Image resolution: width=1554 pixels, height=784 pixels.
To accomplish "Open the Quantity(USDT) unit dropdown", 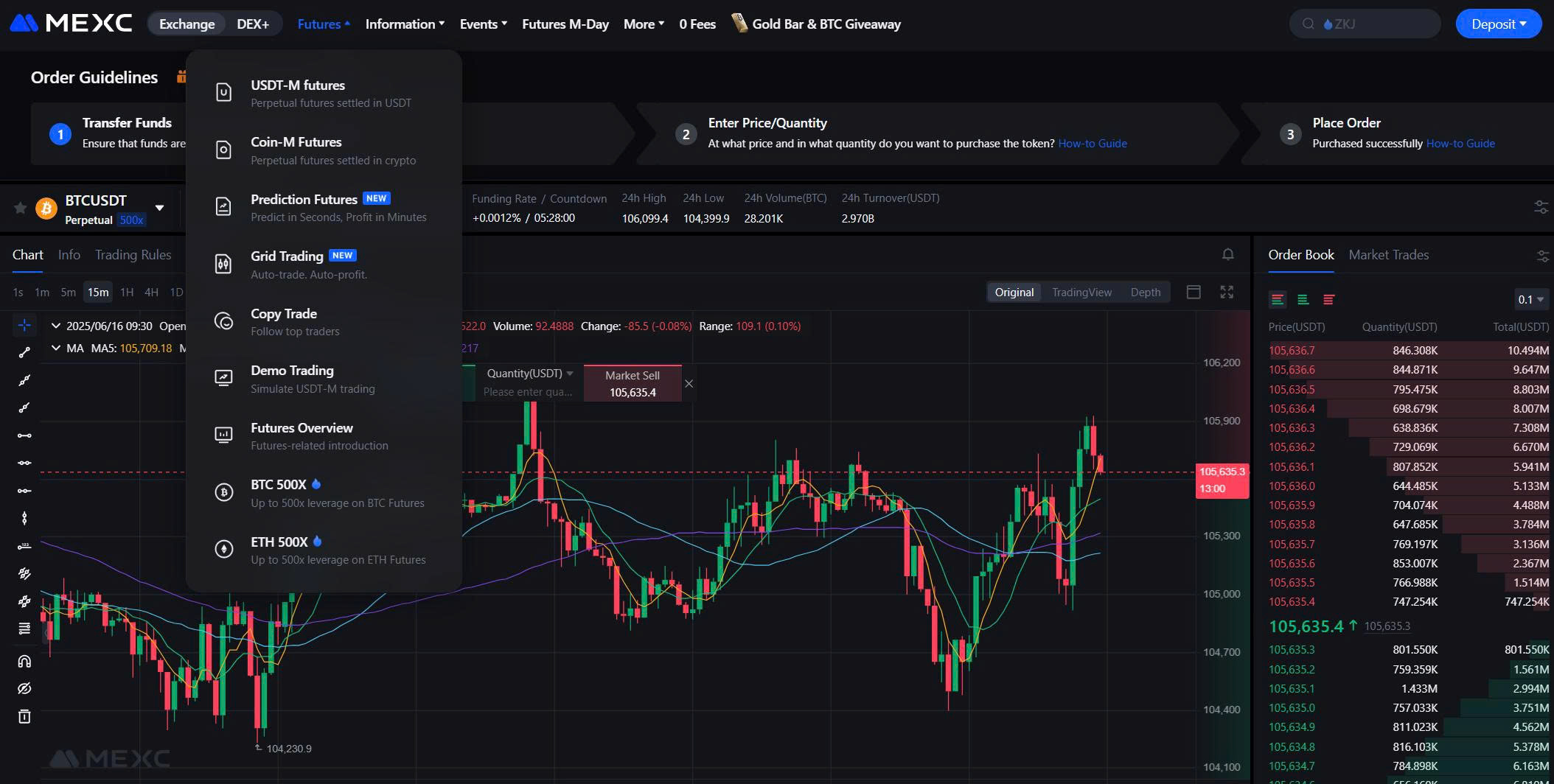I will 529,374.
